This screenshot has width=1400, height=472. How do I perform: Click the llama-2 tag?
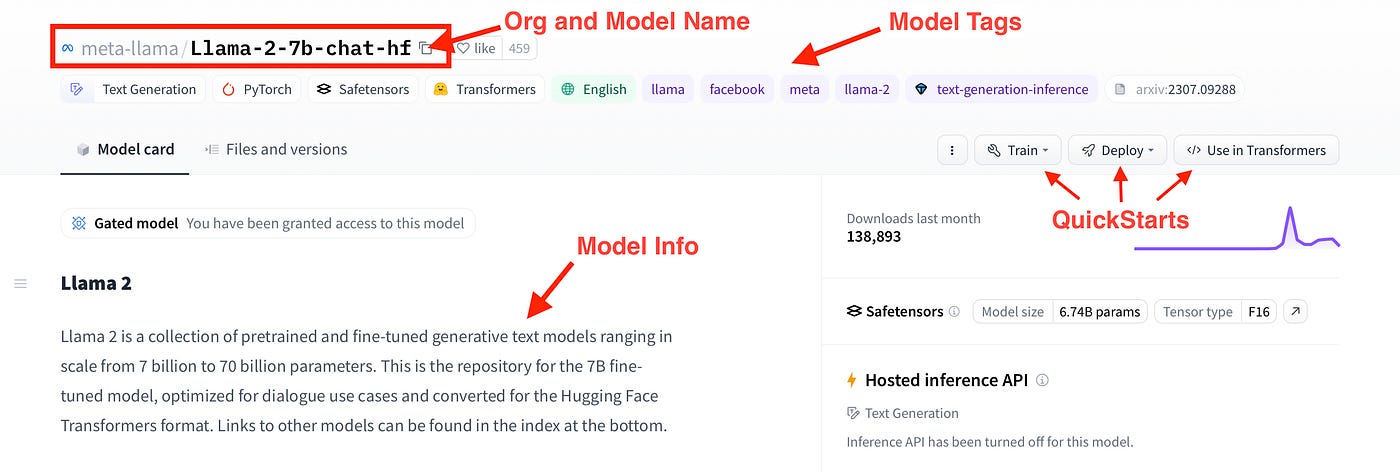[x=867, y=89]
